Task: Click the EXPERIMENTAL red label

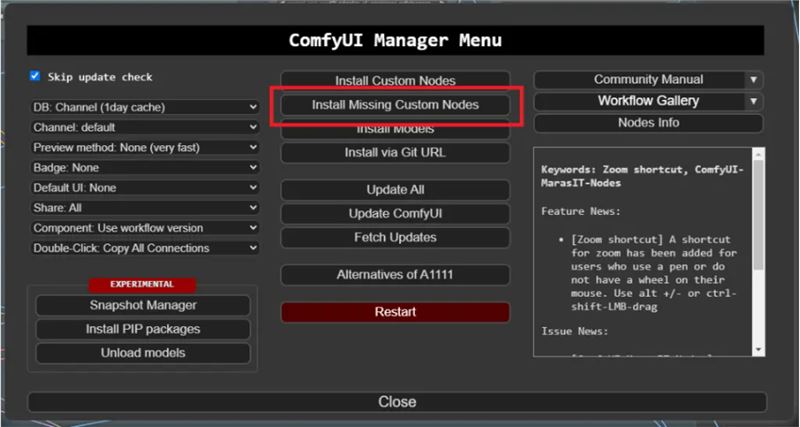Action: 142,284
